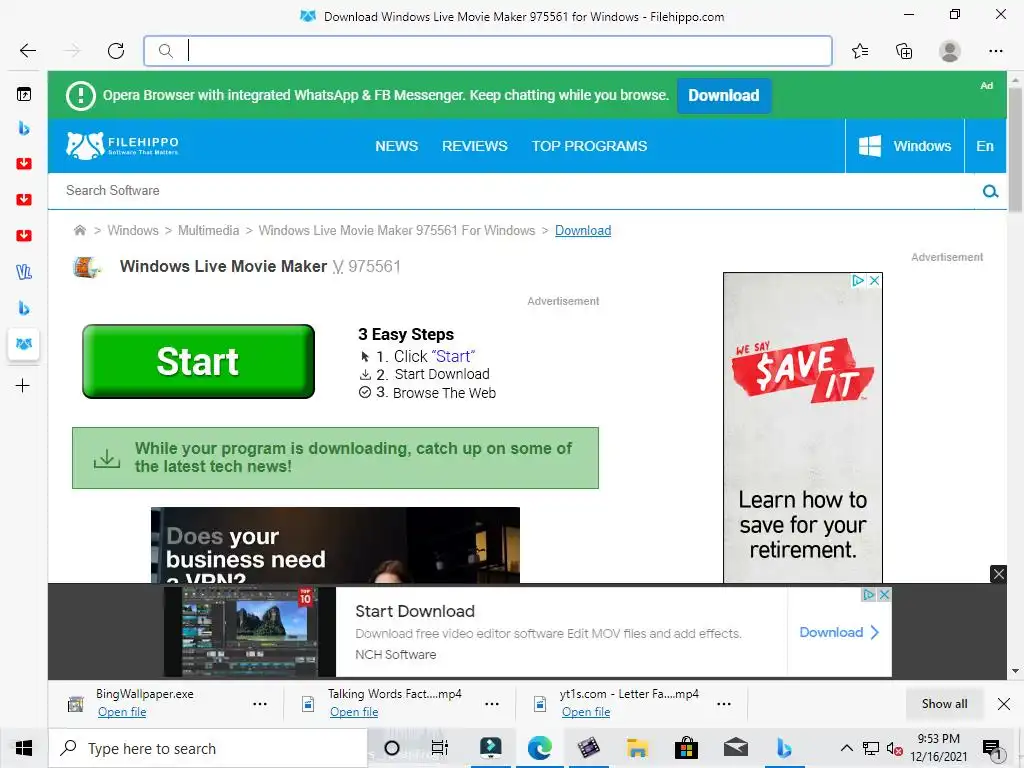Open file yt1s.com Letter Fa mp4

(x=586, y=712)
